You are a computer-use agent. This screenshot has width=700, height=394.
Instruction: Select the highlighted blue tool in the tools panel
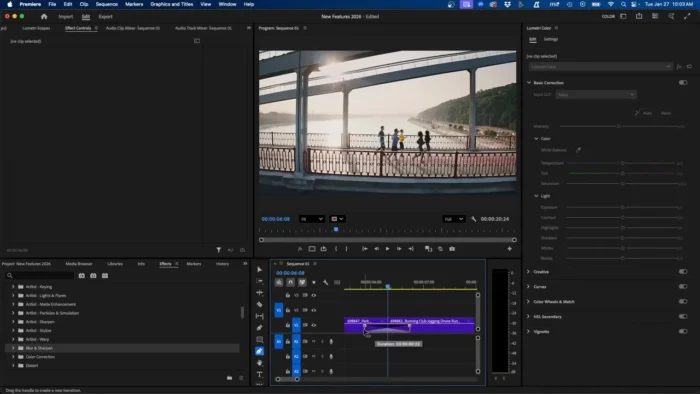tap(259, 351)
